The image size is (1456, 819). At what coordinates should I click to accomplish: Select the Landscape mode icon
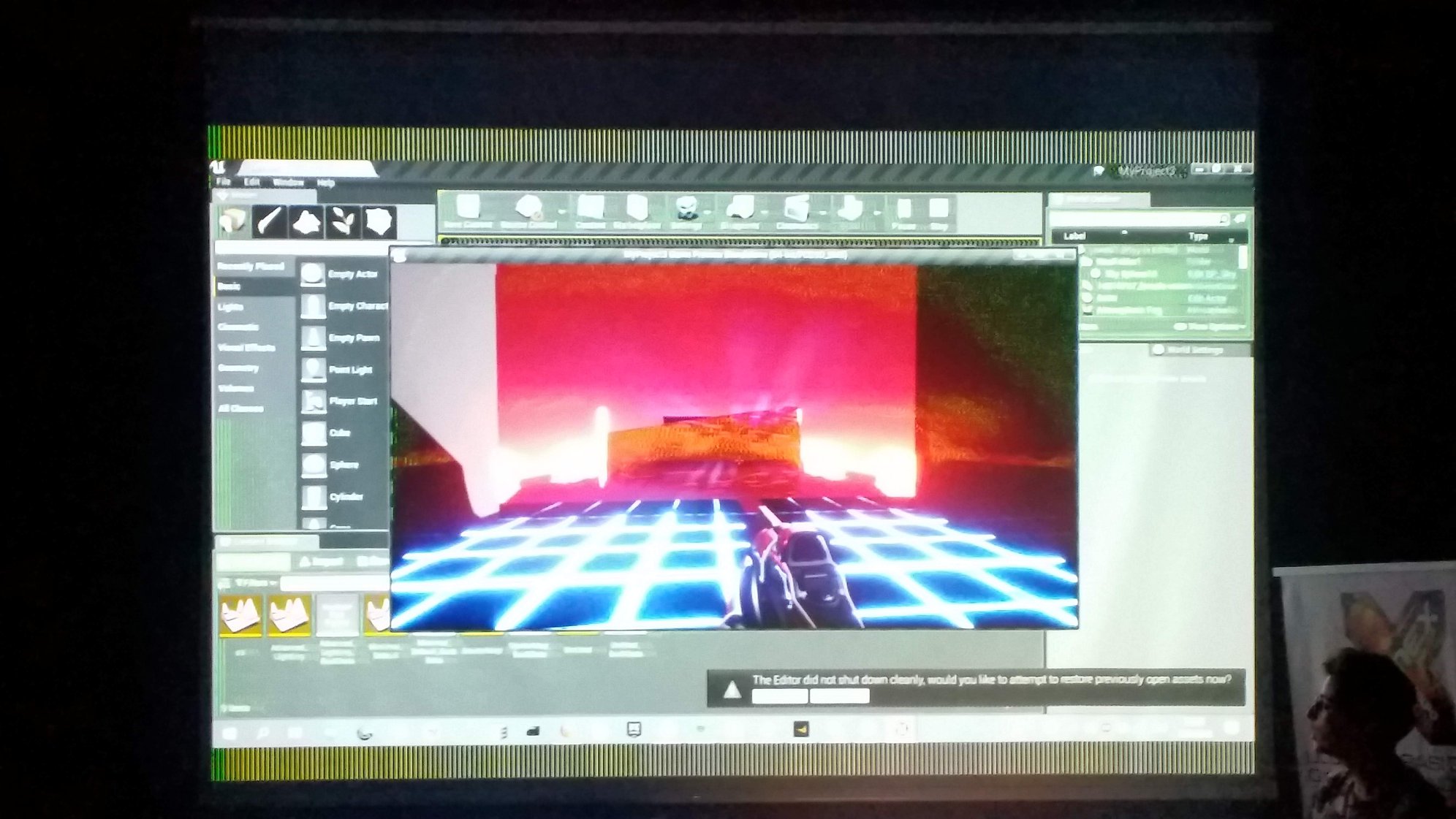[306, 221]
